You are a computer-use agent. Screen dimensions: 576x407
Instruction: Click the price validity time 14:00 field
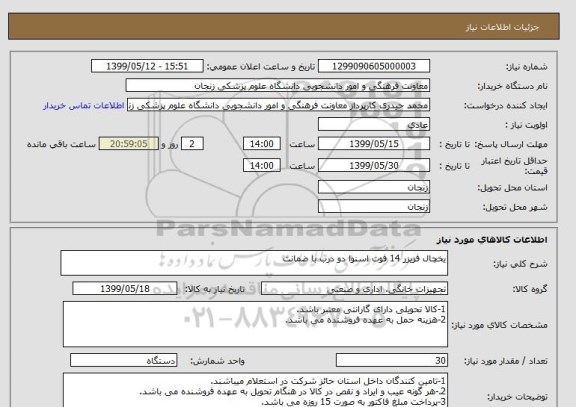[x=262, y=165]
